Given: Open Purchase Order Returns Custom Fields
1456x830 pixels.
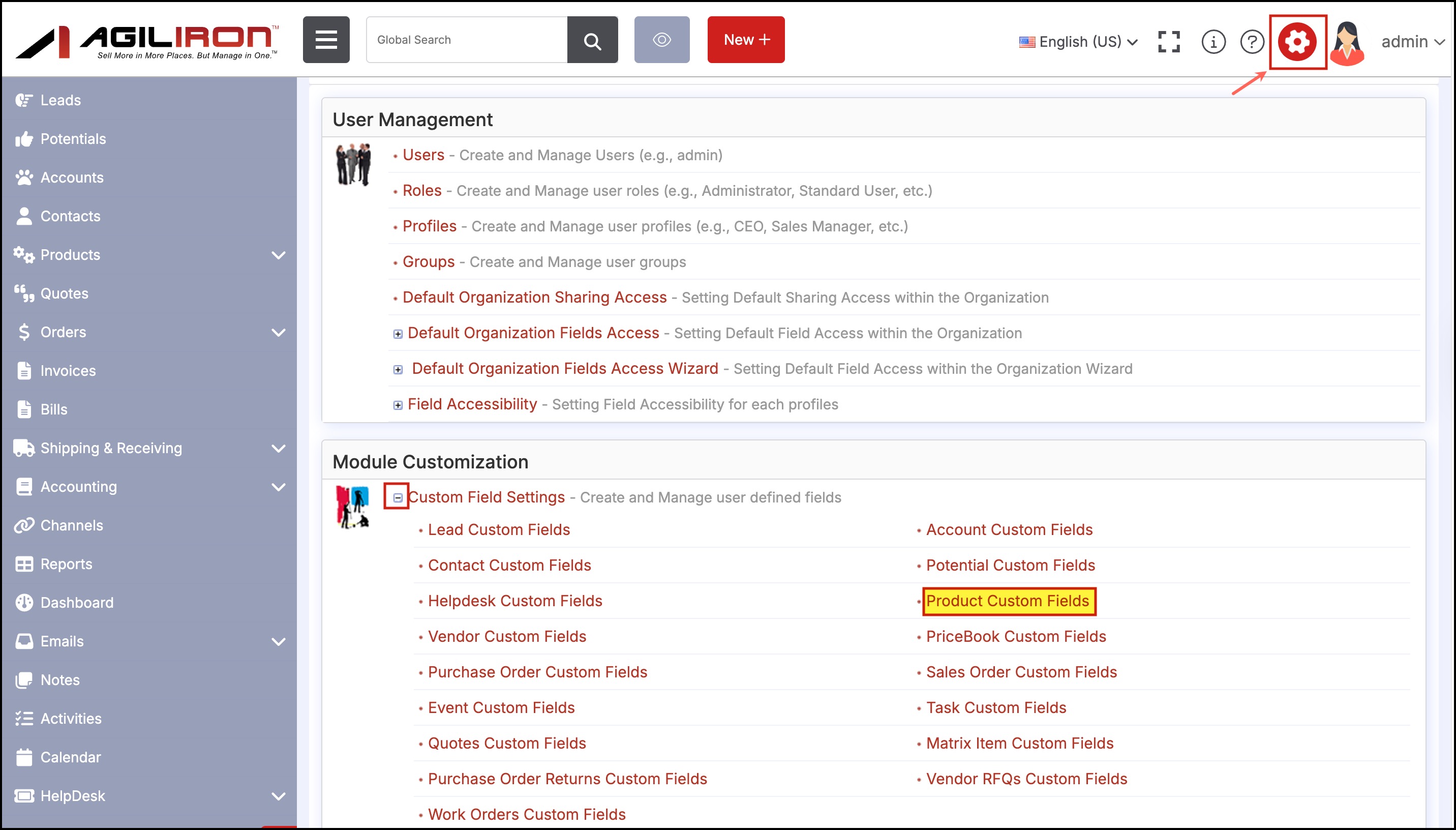Looking at the screenshot, I should click(567, 779).
